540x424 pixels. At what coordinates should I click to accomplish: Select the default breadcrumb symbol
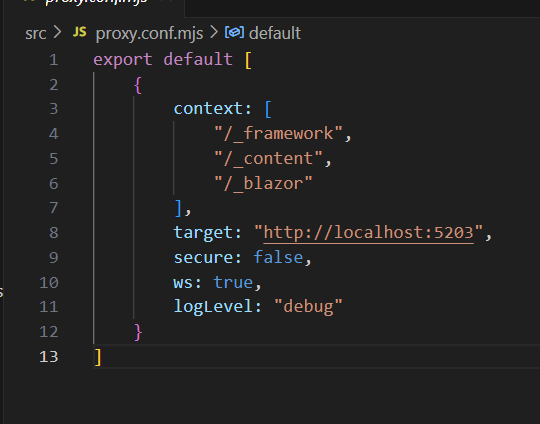coord(274,33)
